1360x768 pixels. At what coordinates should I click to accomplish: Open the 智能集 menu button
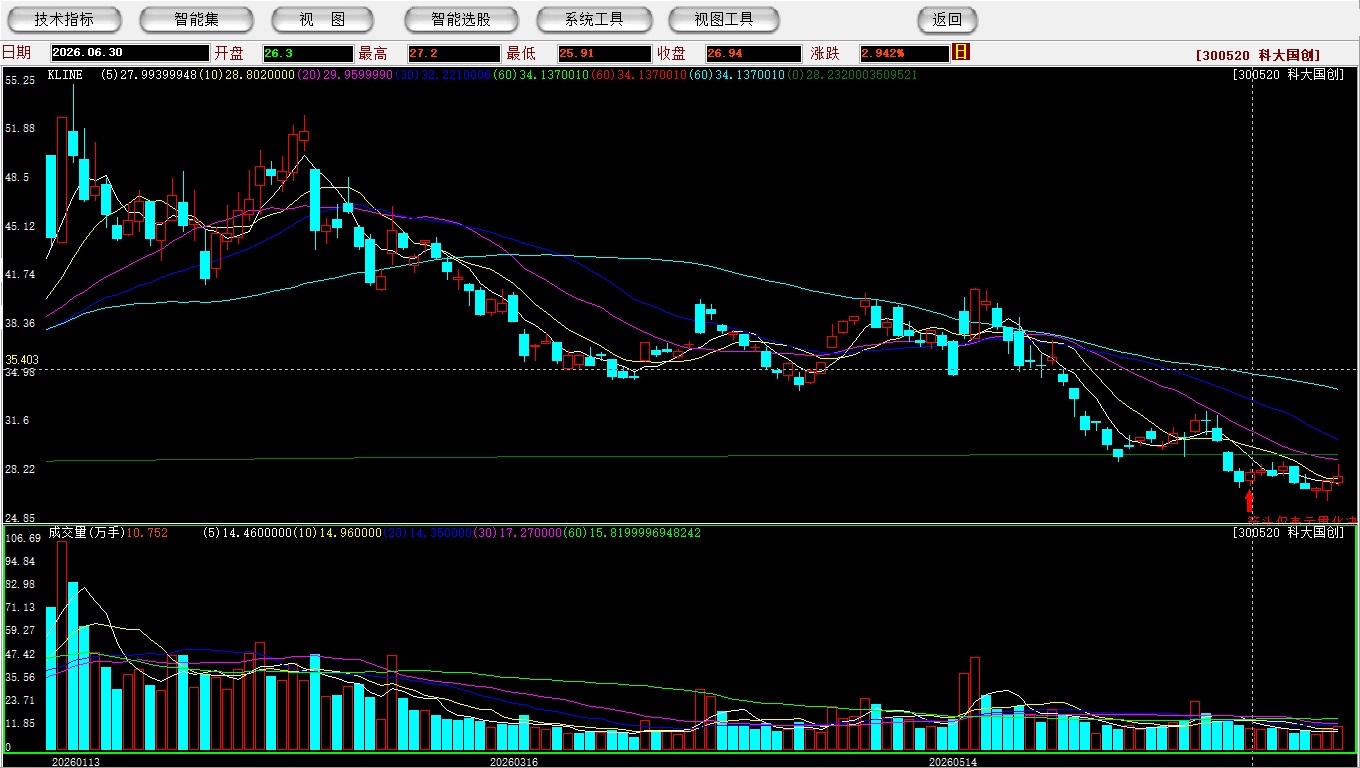click(196, 19)
